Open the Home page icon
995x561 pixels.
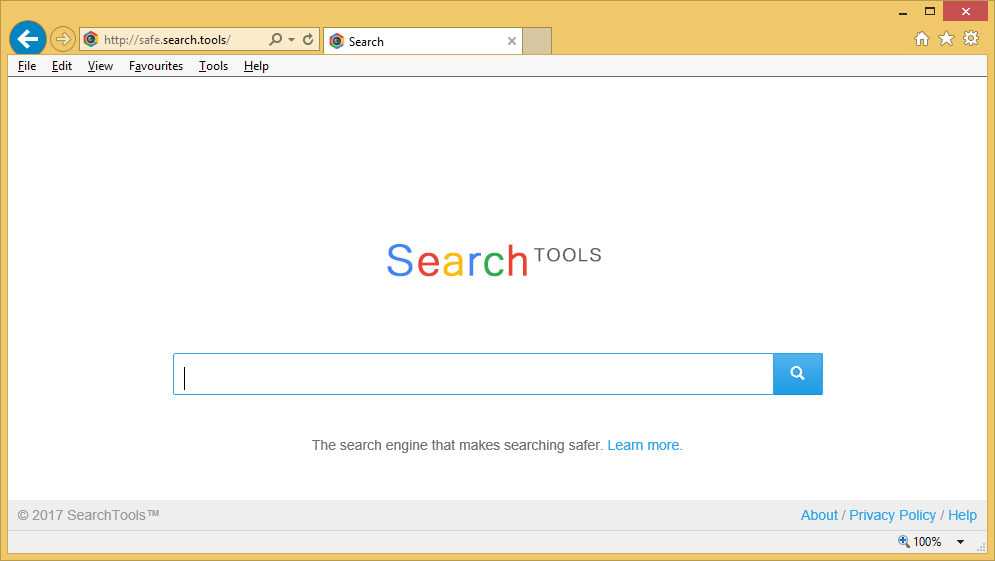922,39
